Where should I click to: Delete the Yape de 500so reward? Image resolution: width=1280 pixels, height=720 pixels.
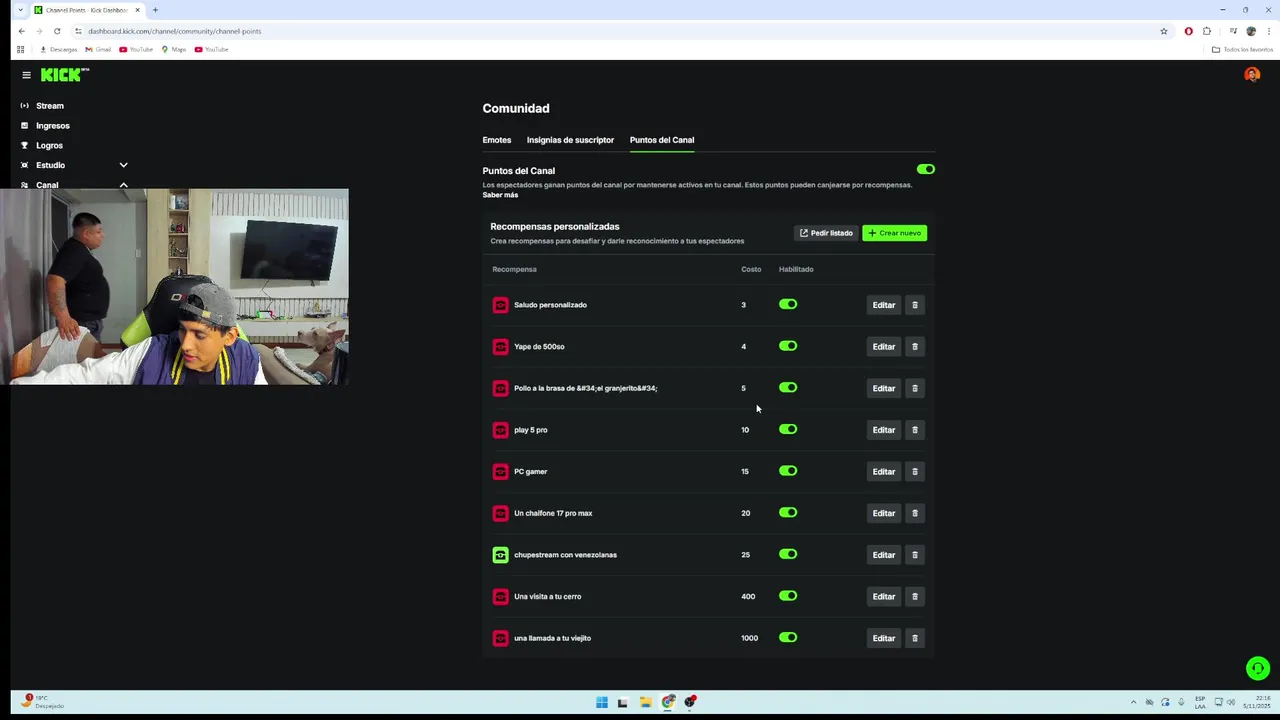click(915, 347)
